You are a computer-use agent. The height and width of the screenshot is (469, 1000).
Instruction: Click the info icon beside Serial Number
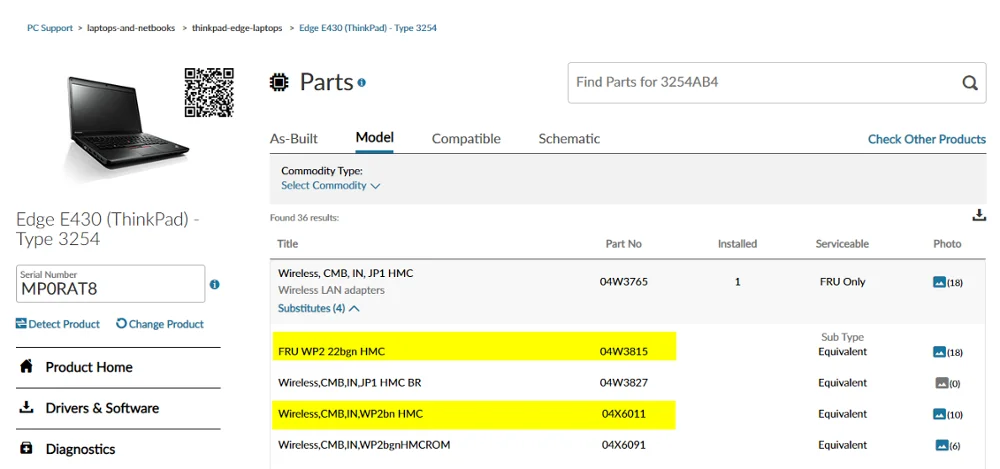point(214,284)
